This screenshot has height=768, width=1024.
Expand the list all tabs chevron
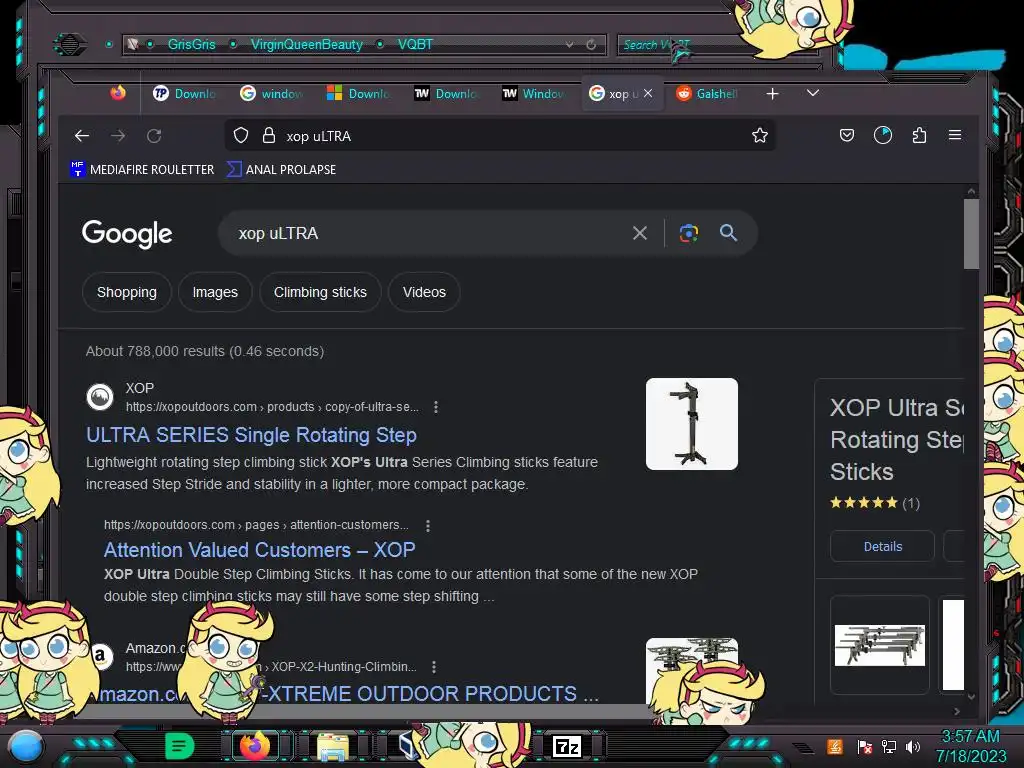coord(812,93)
